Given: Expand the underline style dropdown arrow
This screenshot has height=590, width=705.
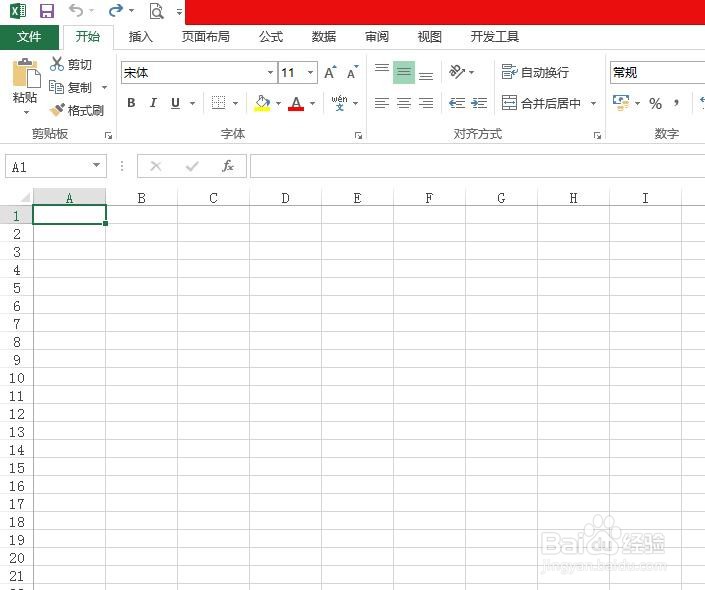Looking at the screenshot, I should (x=192, y=103).
